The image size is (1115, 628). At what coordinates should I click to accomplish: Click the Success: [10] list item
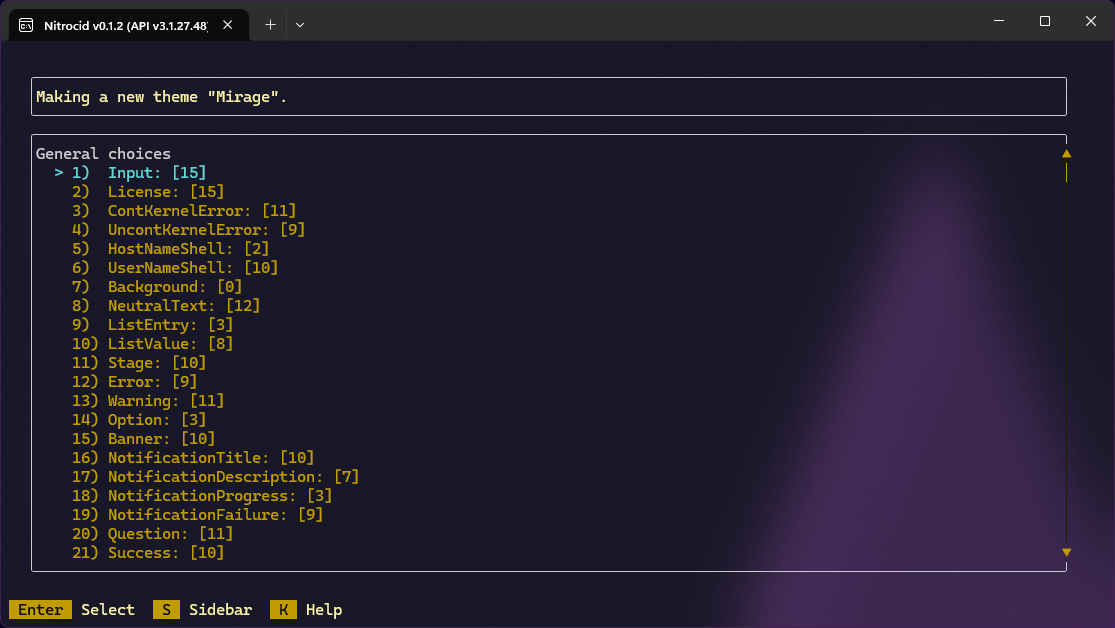(x=165, y=553)
